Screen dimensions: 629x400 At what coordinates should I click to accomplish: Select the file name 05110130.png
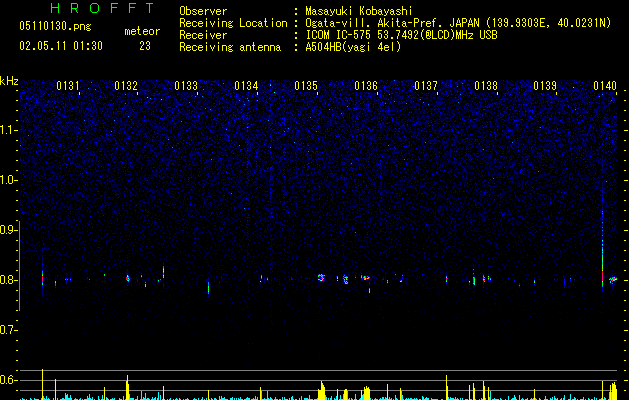[x=55, y=26]
